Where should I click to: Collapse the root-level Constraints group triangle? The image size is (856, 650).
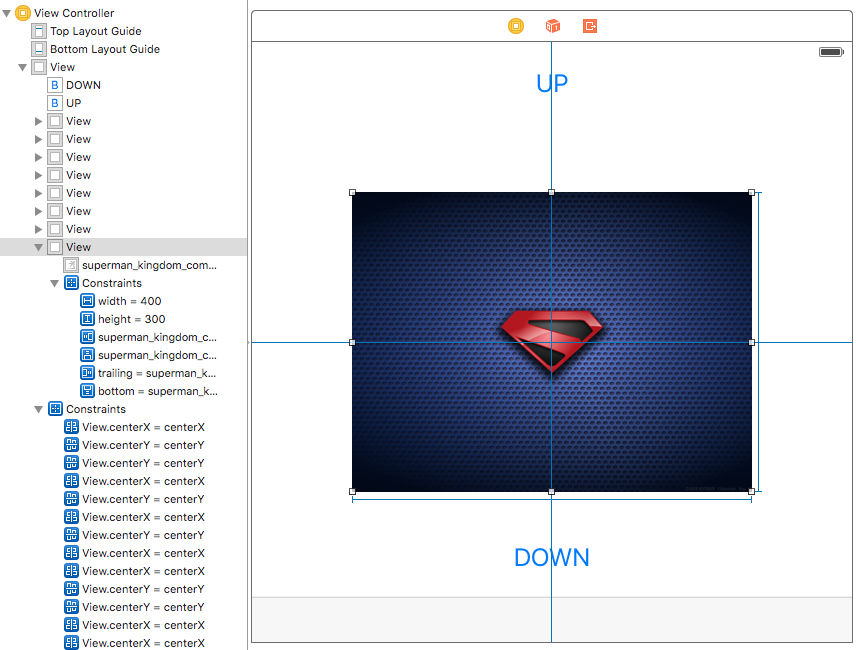[x=39, y=409]
